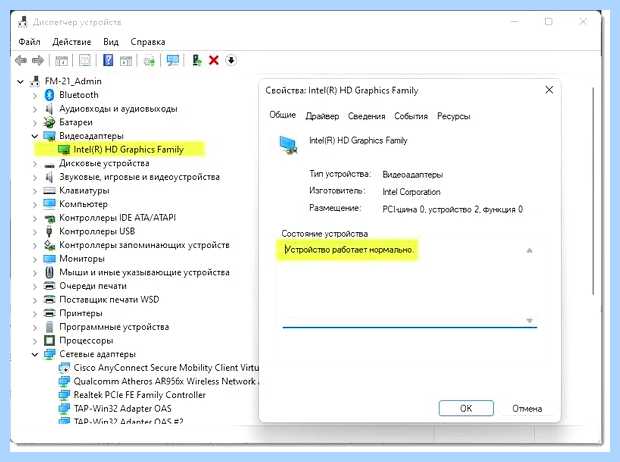The width and height of the screenshot is (620, 462).
Task: Click the Intel HD Graphics adapter tree icon
Action: pos(64,150)
